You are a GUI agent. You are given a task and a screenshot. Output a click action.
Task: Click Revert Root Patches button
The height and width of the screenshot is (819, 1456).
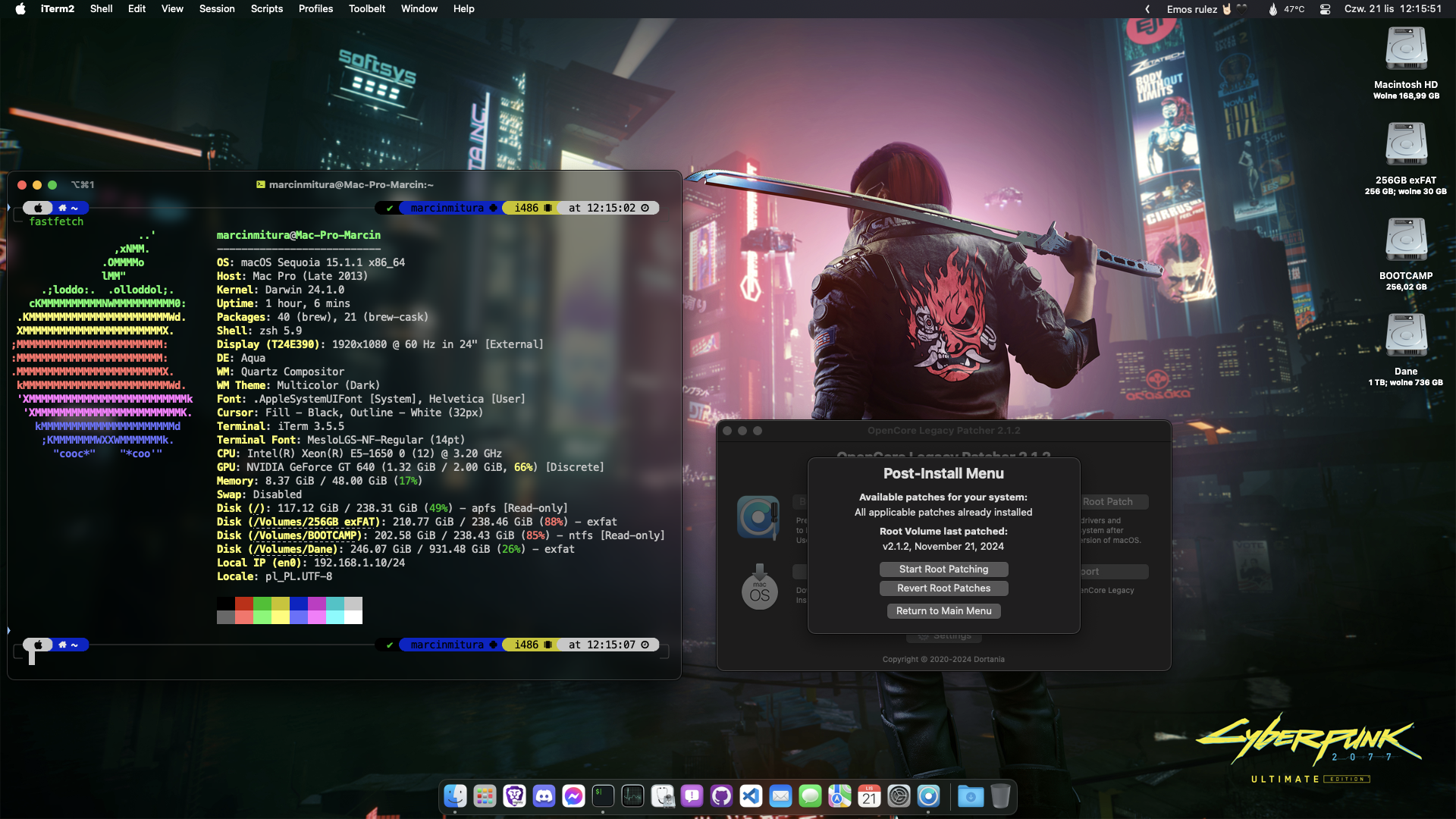click(x=943, y=588)
